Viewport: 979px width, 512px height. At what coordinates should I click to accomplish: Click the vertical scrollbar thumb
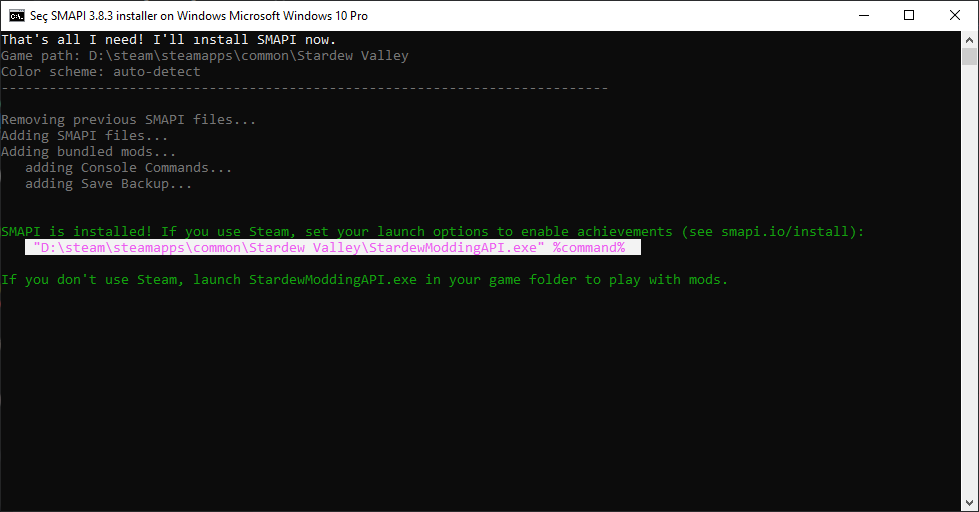tap(969, 57)
